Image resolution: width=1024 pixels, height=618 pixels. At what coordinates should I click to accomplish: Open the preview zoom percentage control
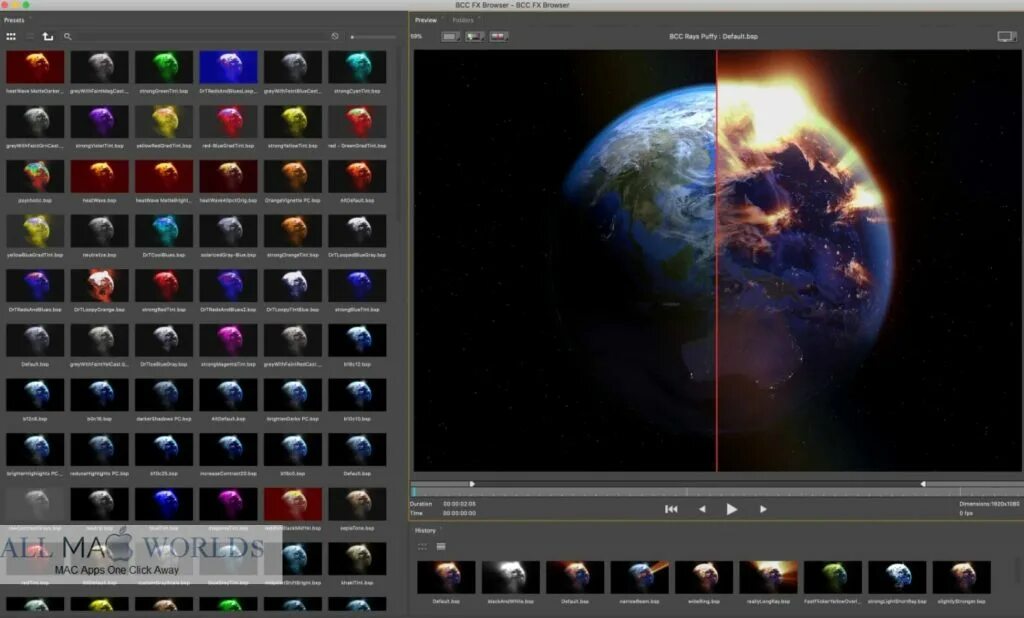[x=417, y=37]
